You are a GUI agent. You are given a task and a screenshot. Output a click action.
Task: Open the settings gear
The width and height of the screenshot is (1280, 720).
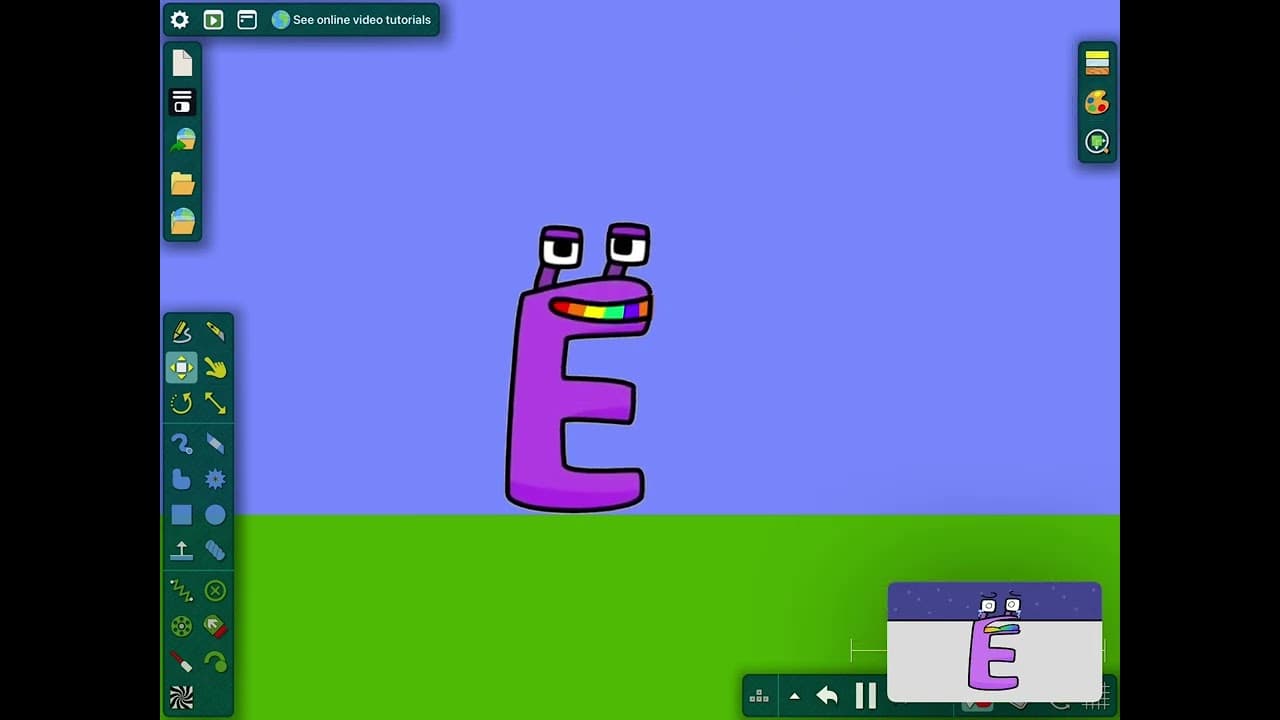click(x=180, y=20)
